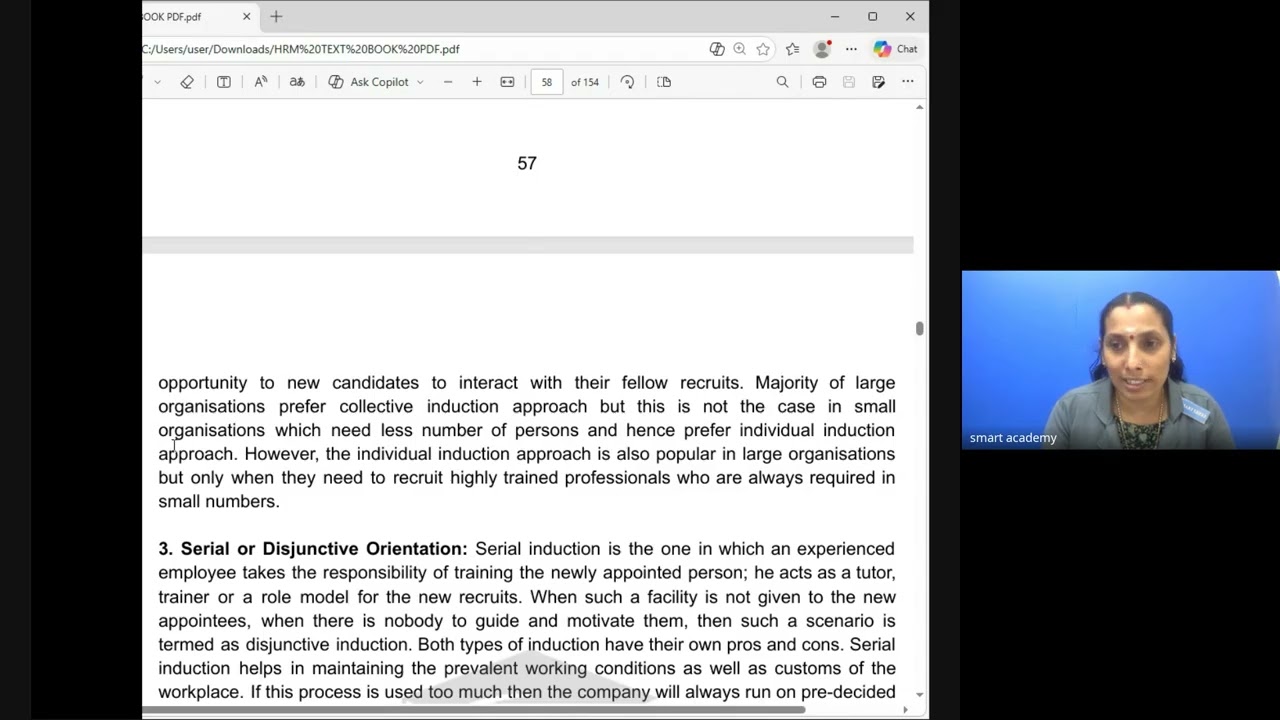Close the BOOK PDF.pdf tab
Viewport: 1280px width, 720px height.
(246, 17)
